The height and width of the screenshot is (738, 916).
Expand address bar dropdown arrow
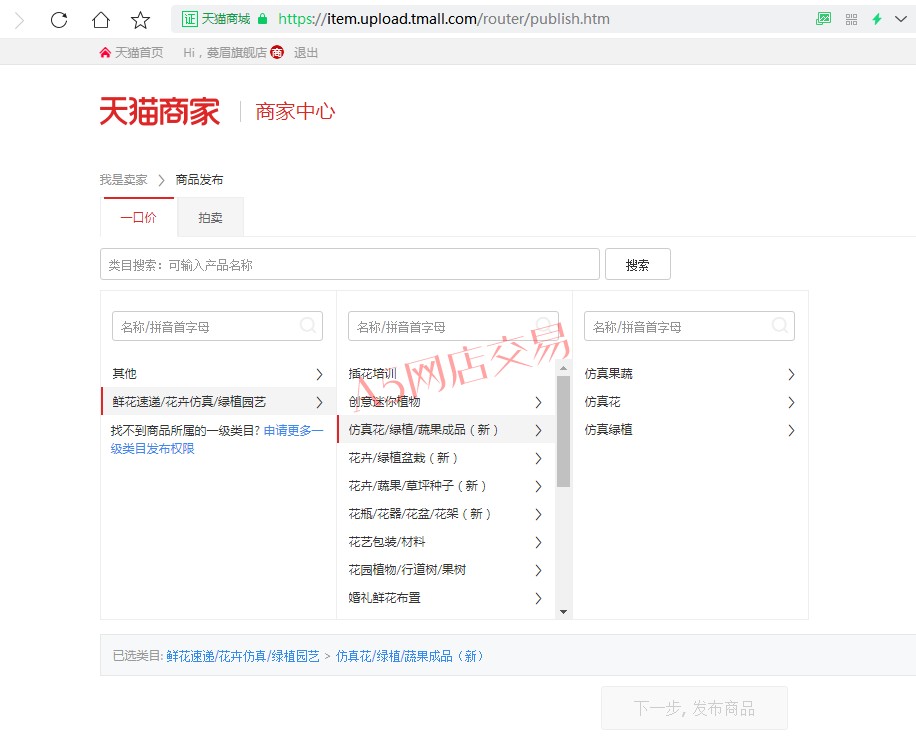tap(901, 19)
